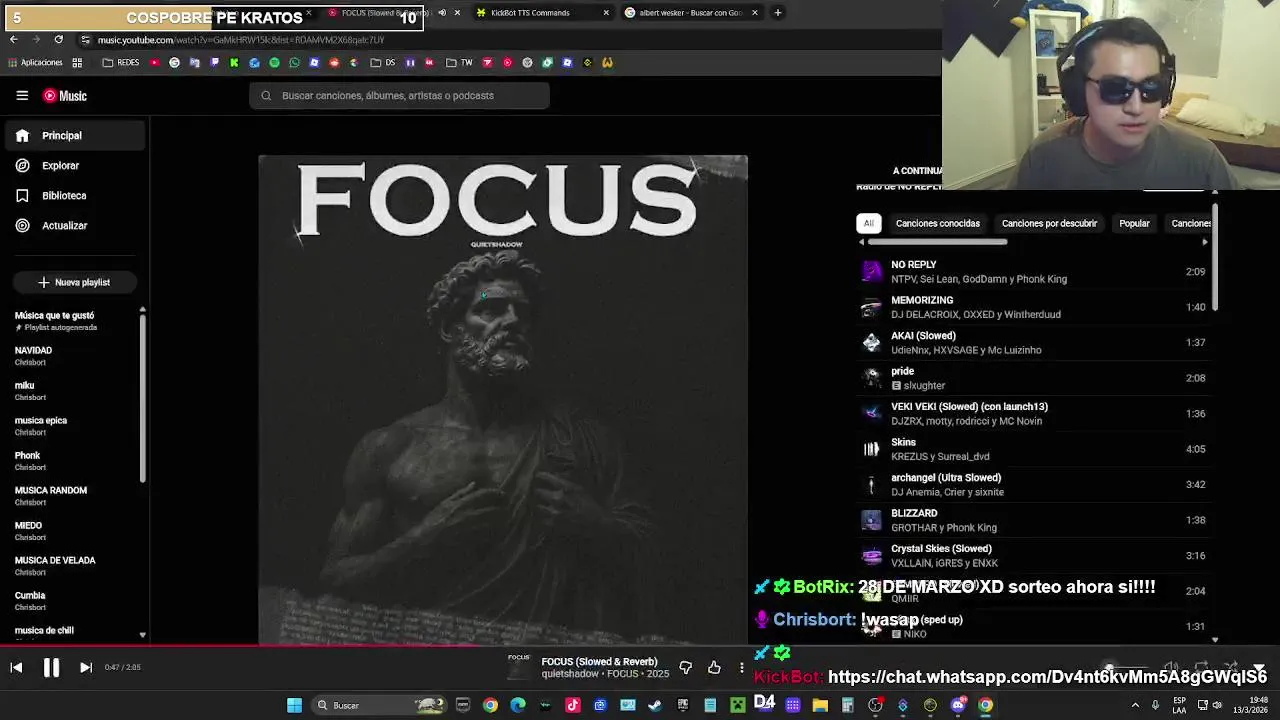Image resolution: width=1280 pixels, height=720 pixels.
Task: Click the queue scrollbar down arrow
Action: (1215, 640)
